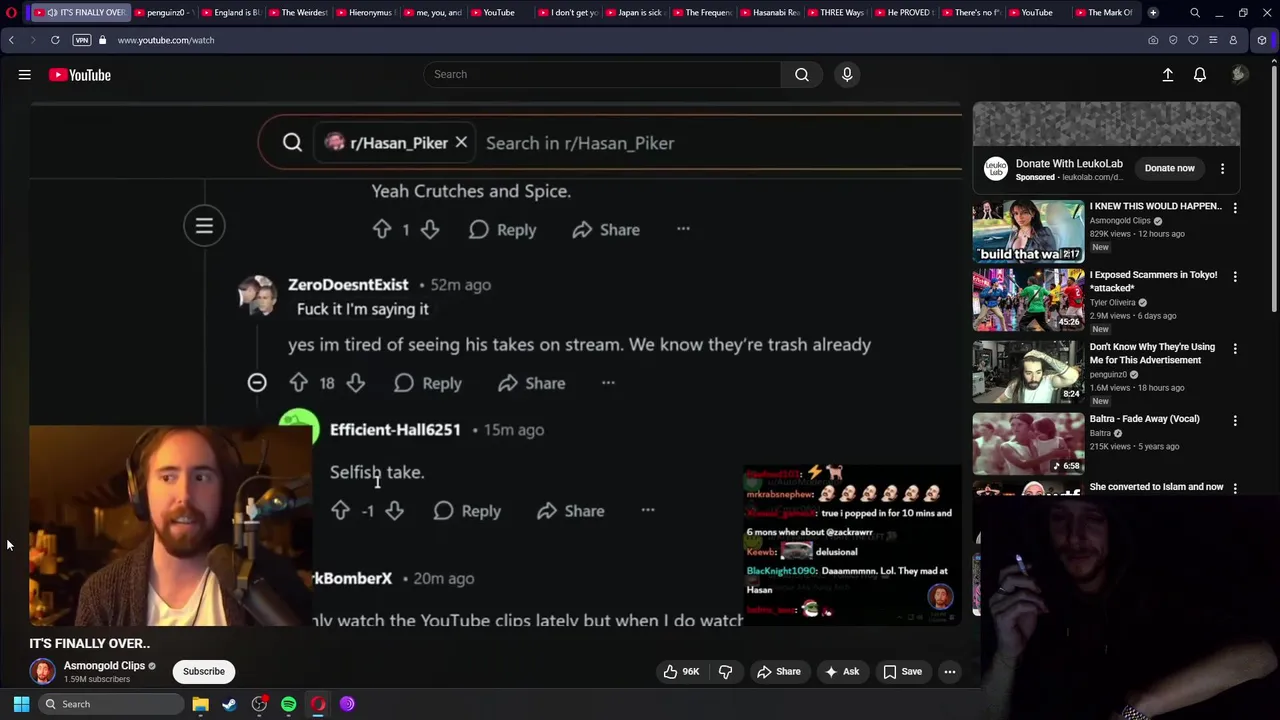Viewport: 1280px width, 720px height.
Task: Open File Explorer from the taskbar
Action: [x=200, y=704]
